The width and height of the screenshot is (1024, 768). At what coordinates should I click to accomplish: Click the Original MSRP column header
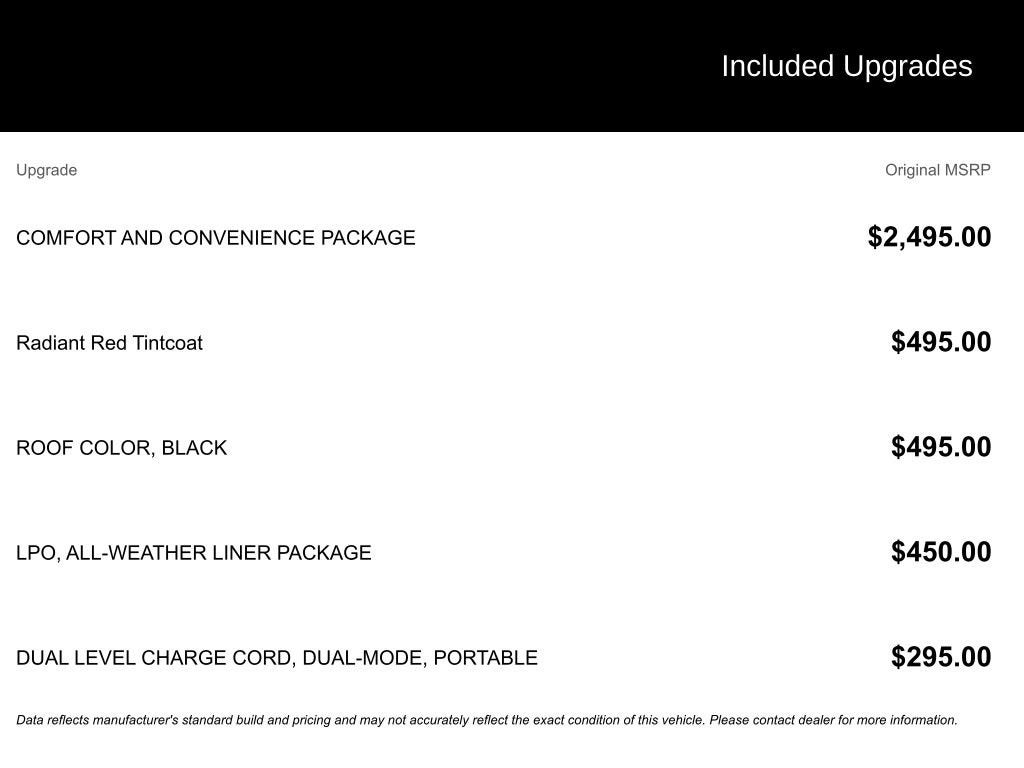[937, 170]
